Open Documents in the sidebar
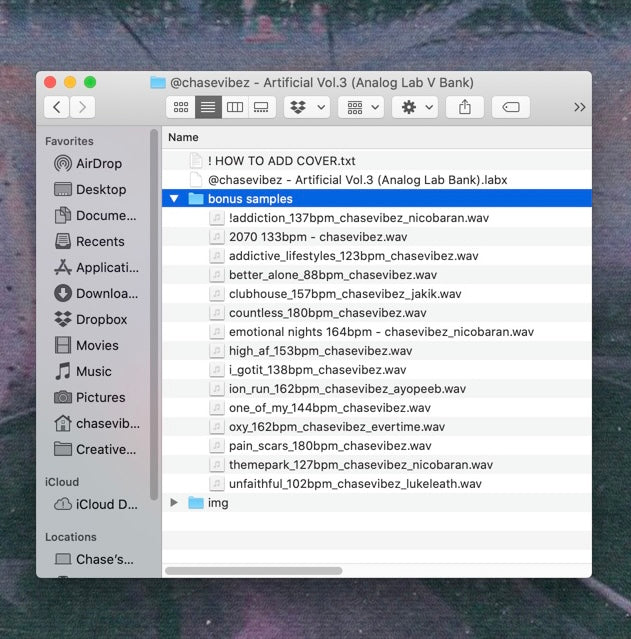 [x=95, y=216]
